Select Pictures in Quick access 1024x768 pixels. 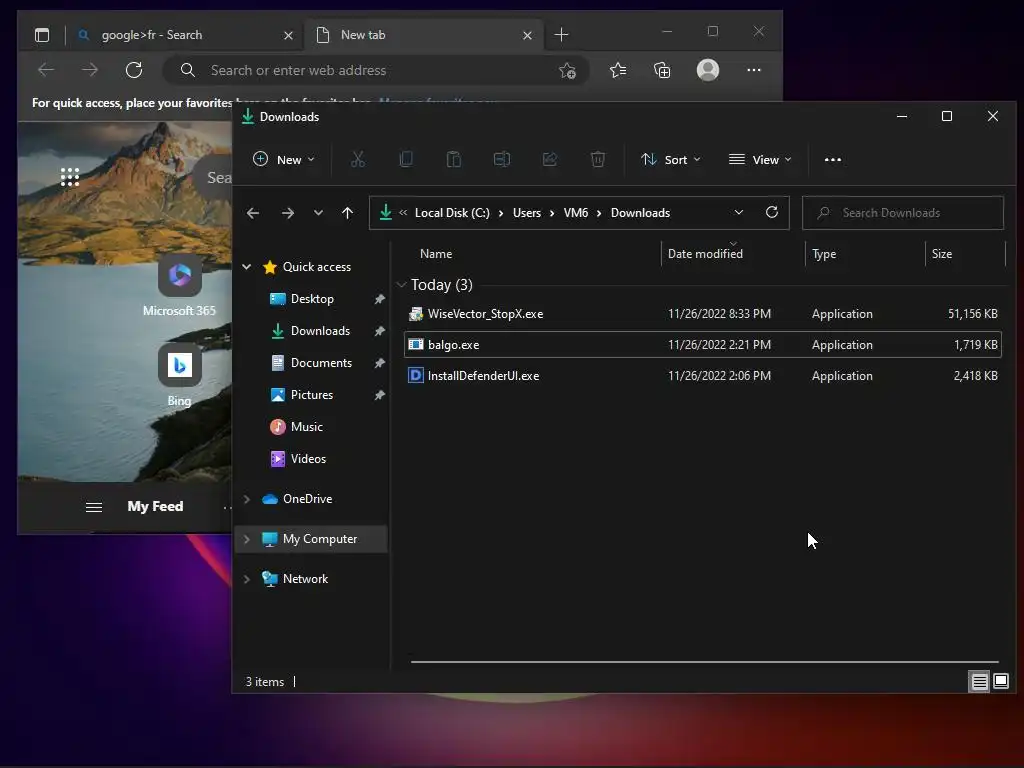312,395
